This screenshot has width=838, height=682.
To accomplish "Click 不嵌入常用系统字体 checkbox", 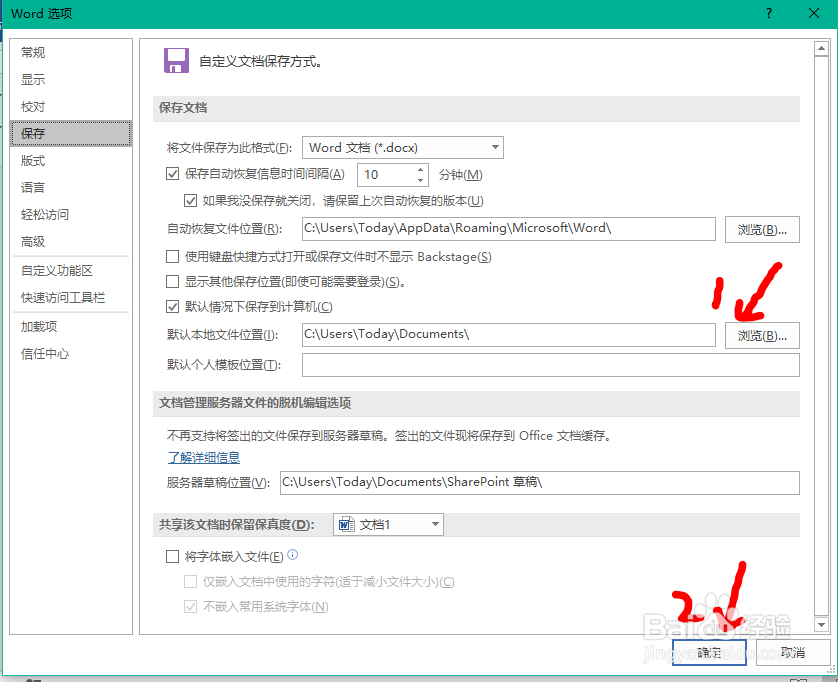I will (190, 606).
